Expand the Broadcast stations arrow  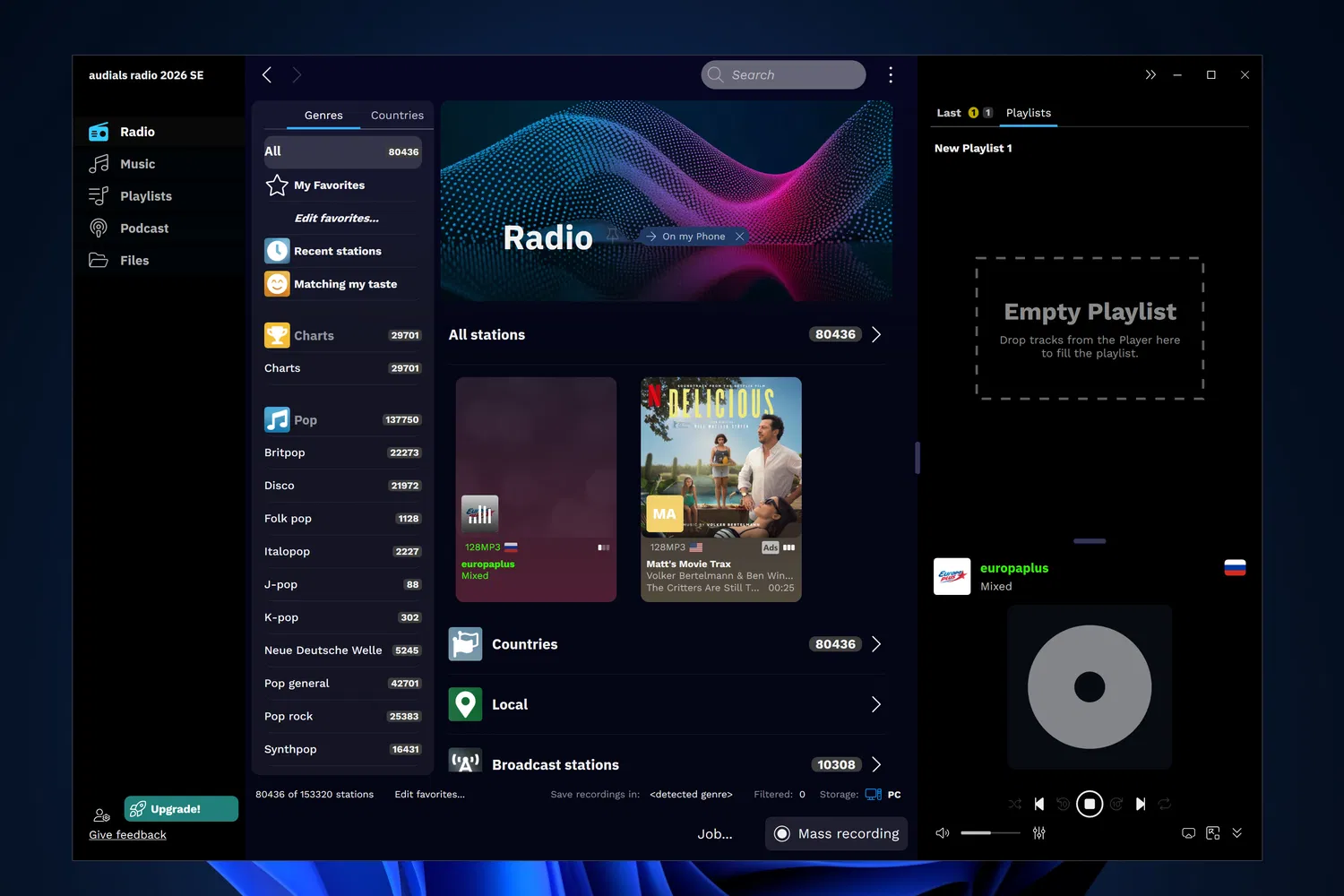point(876,764)
